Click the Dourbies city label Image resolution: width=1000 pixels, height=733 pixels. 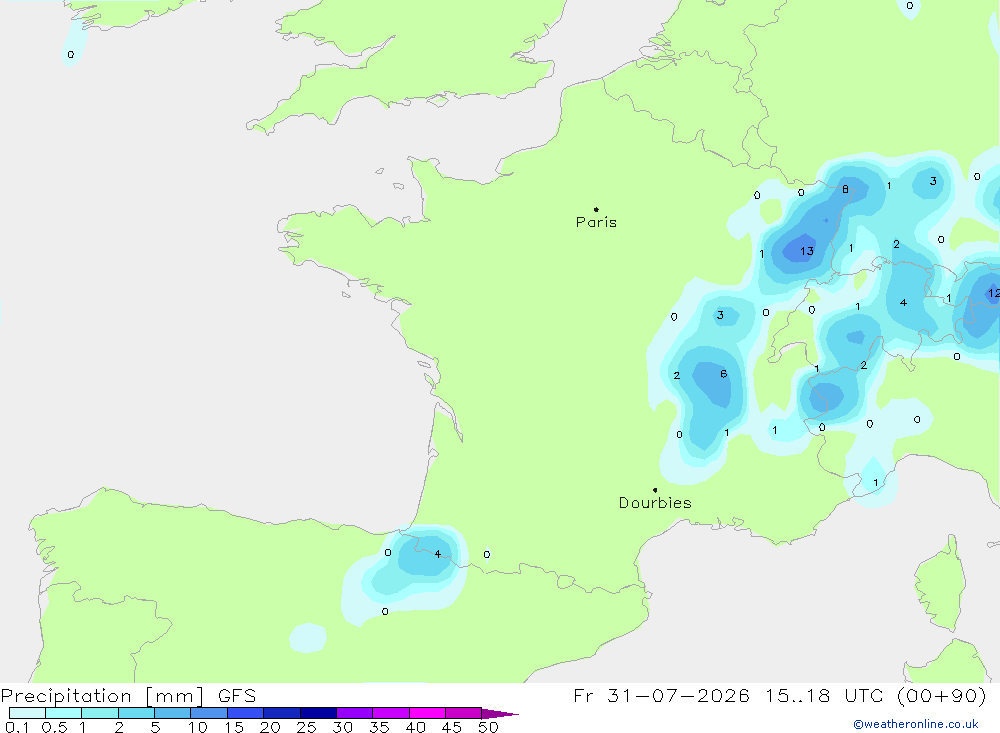tap(655, 503)
